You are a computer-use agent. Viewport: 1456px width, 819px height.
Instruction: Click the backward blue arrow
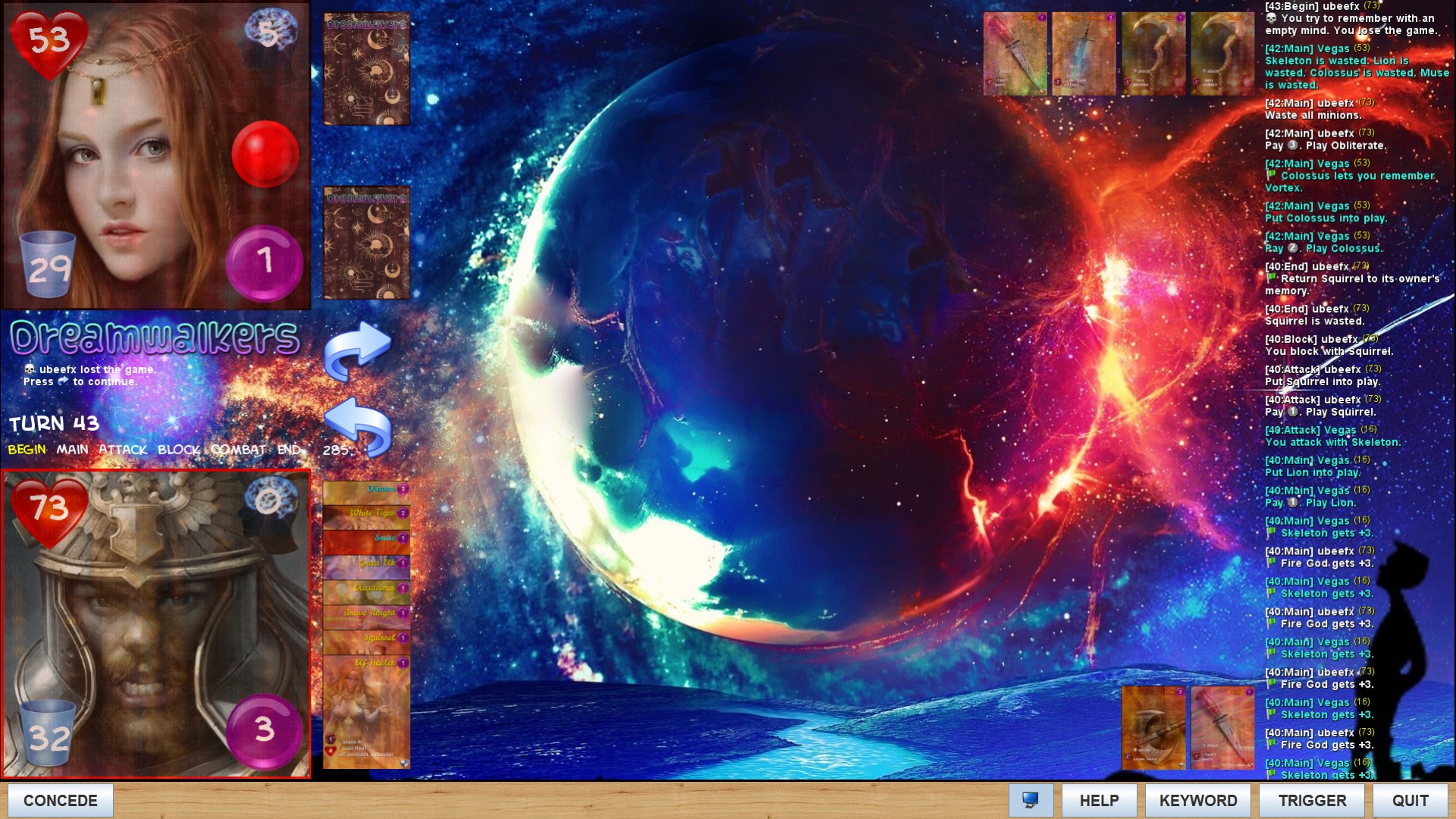coord(357,425)
